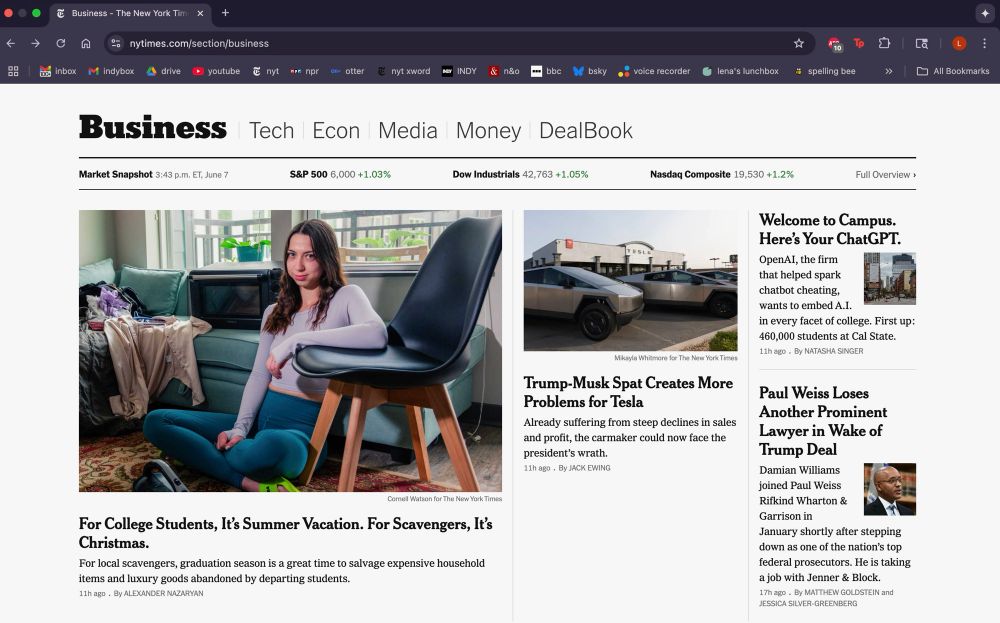Open the youtube bookmark
1000x623 pixels.
click(216, 71)
